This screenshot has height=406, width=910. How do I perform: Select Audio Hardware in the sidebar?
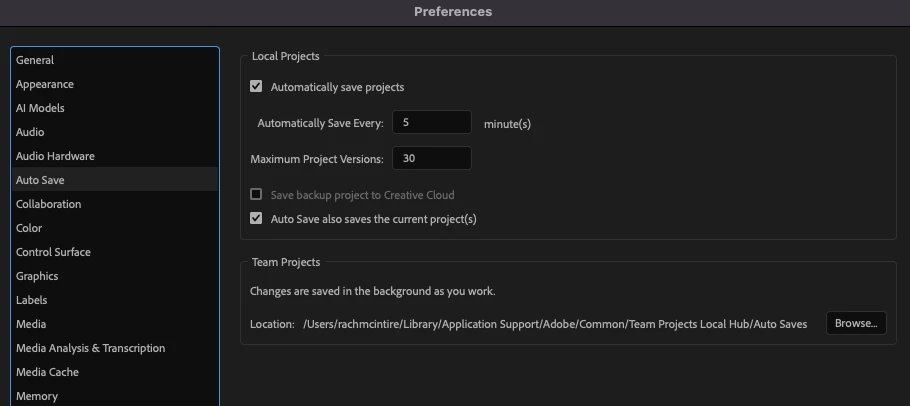[x=55, y=156]
